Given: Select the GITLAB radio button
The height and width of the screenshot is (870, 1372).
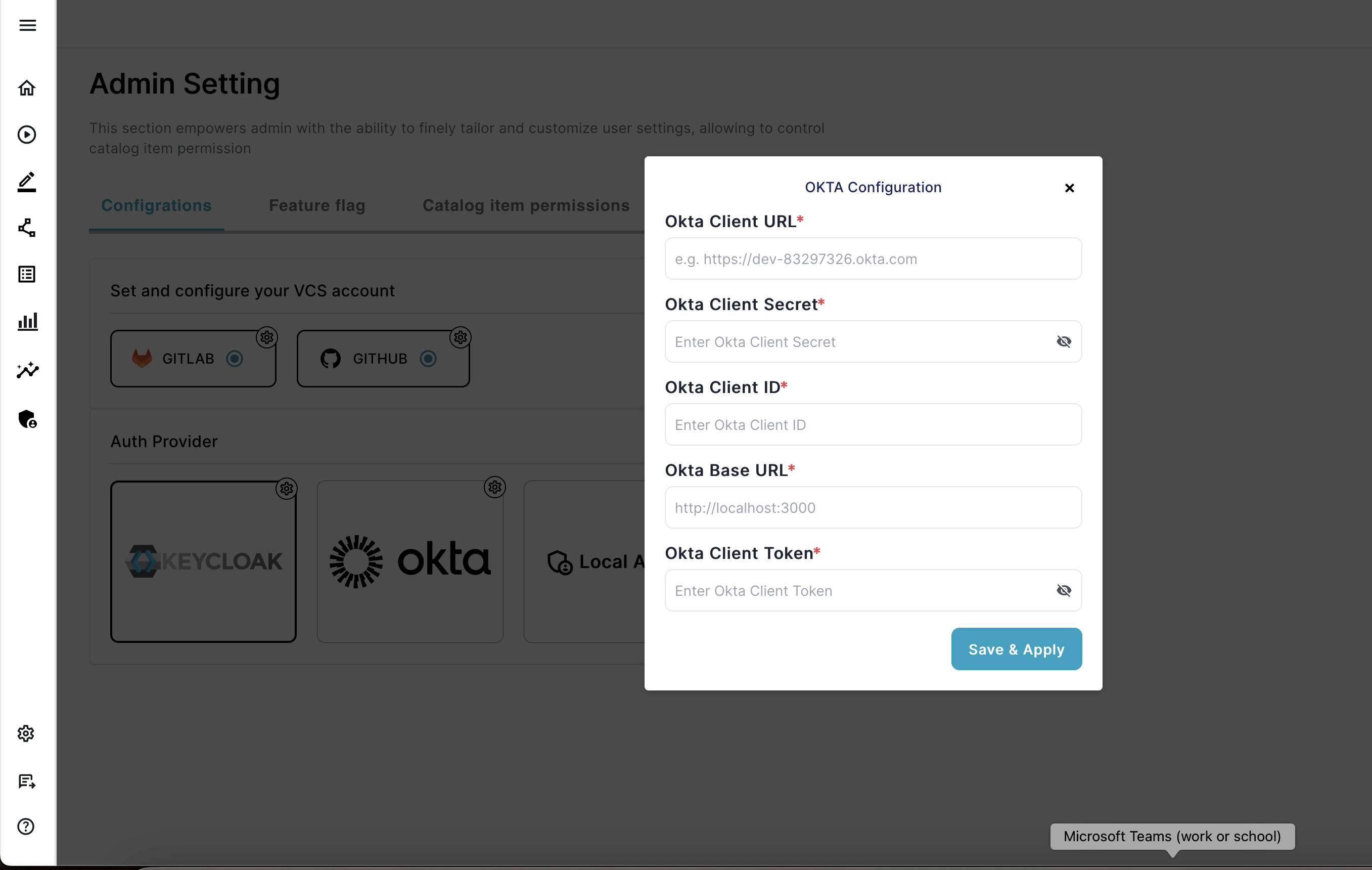Looking at the screenshot, I should (234, 359).
